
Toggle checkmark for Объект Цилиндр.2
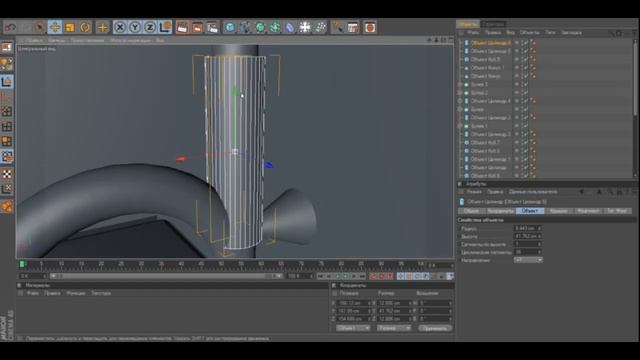526,118
